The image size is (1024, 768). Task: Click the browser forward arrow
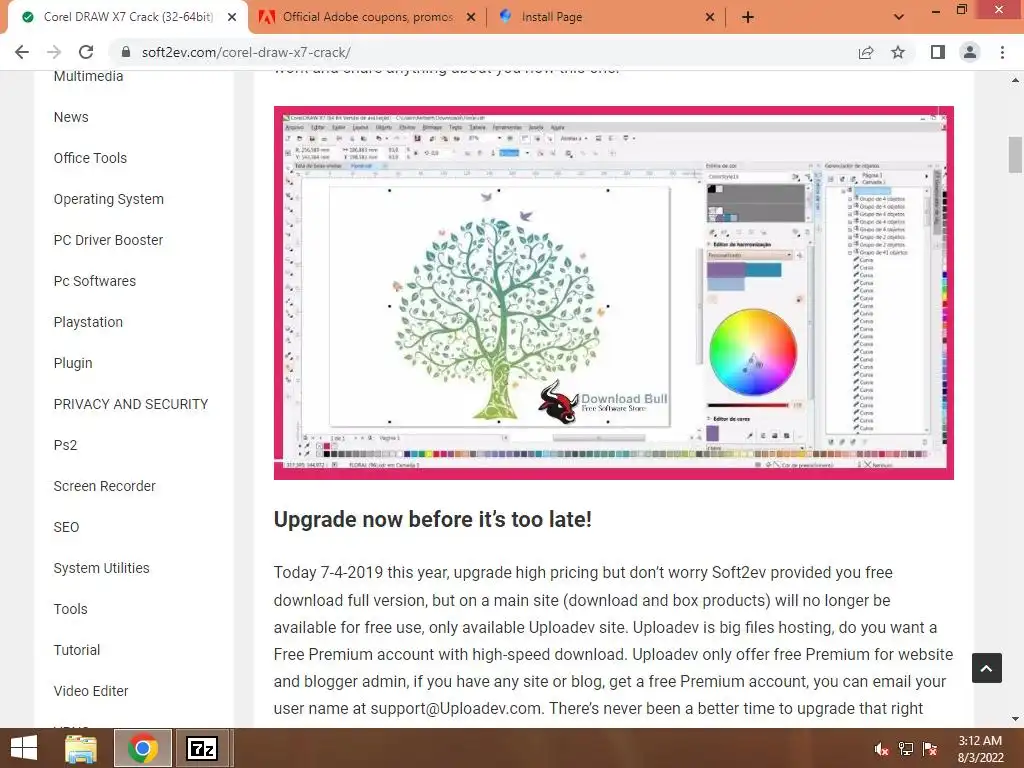pos(54,52)
